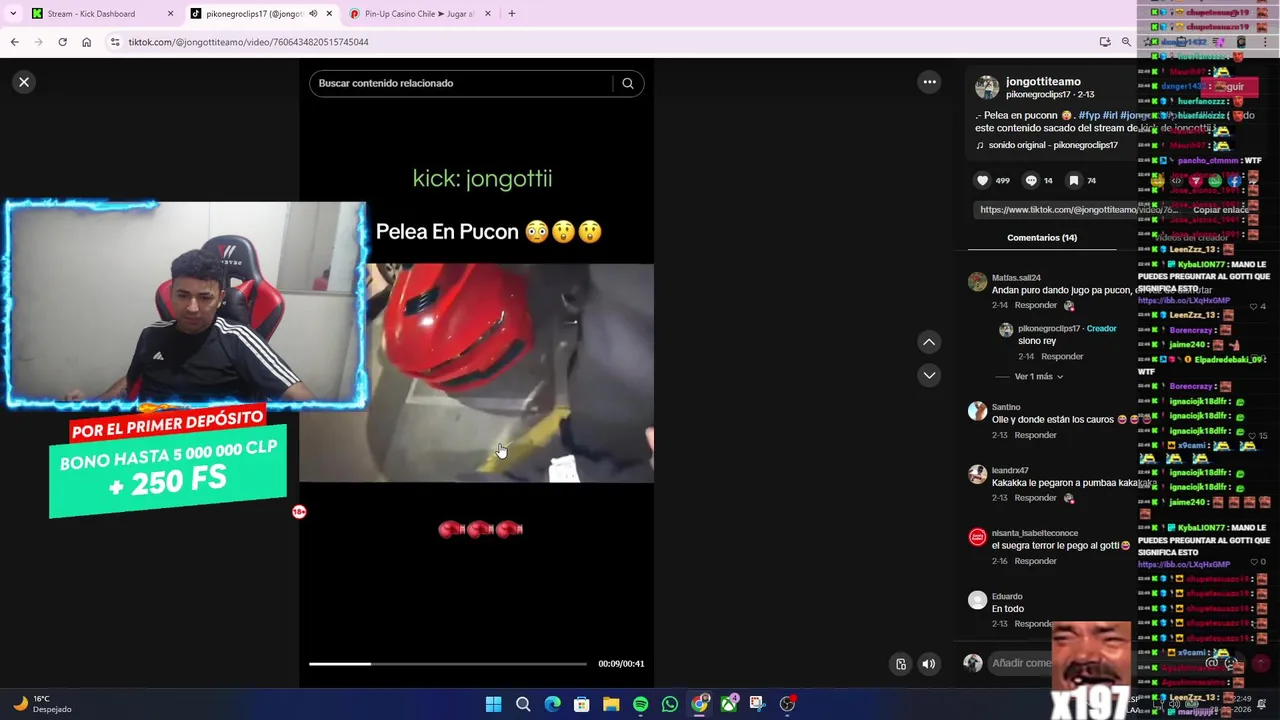
Task: Open the three-dot more options menu
Action: pyautogui.click(x=929, y=82)
